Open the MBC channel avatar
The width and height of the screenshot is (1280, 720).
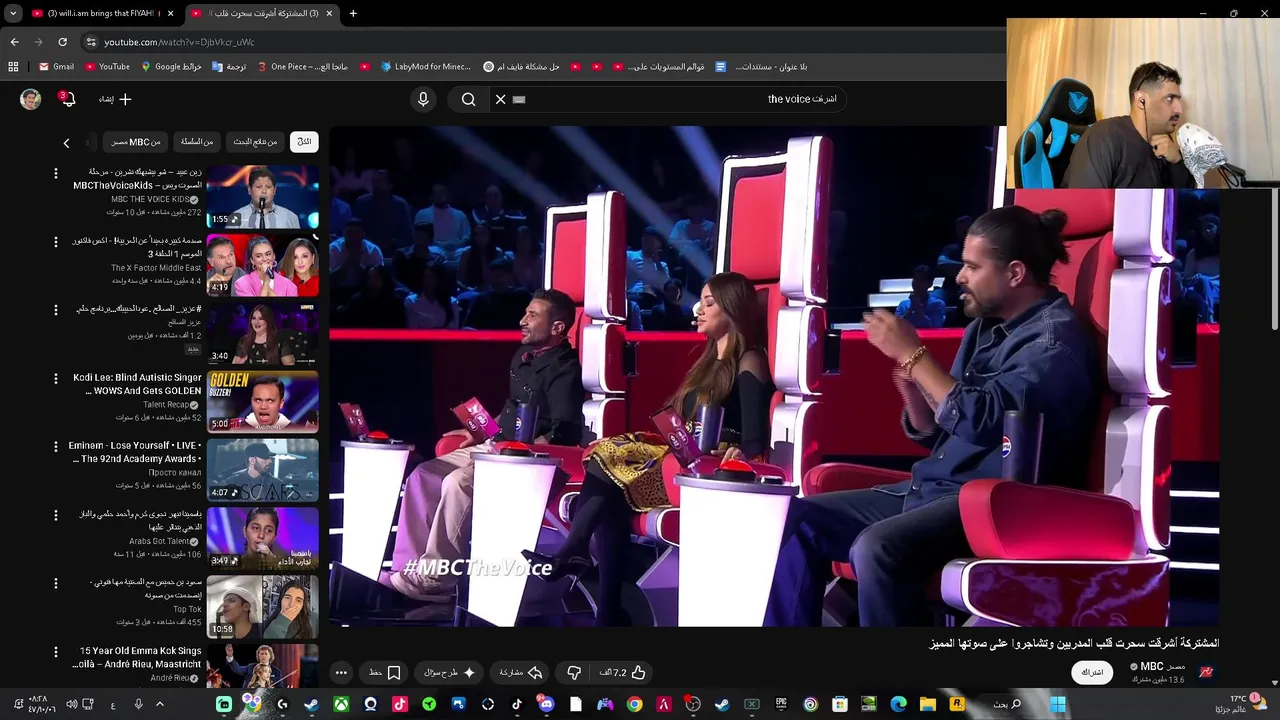[1206, 672]
